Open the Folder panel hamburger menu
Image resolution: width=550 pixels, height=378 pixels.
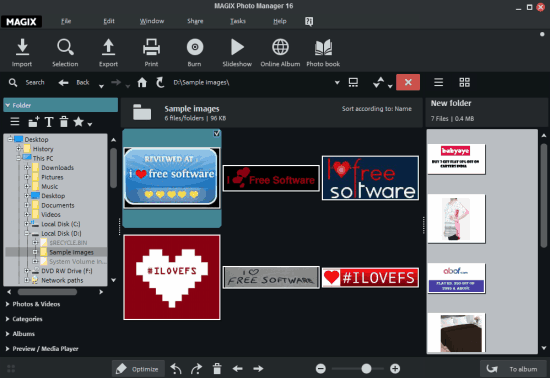15,122
